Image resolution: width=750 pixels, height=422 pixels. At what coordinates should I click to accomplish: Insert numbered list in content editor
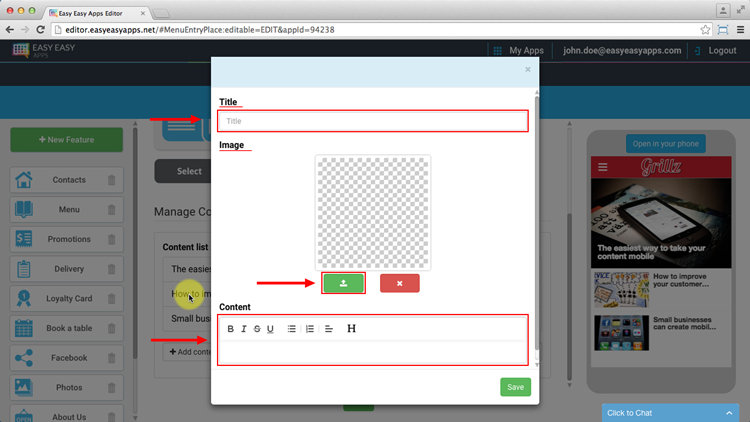(x=309, y=329)
